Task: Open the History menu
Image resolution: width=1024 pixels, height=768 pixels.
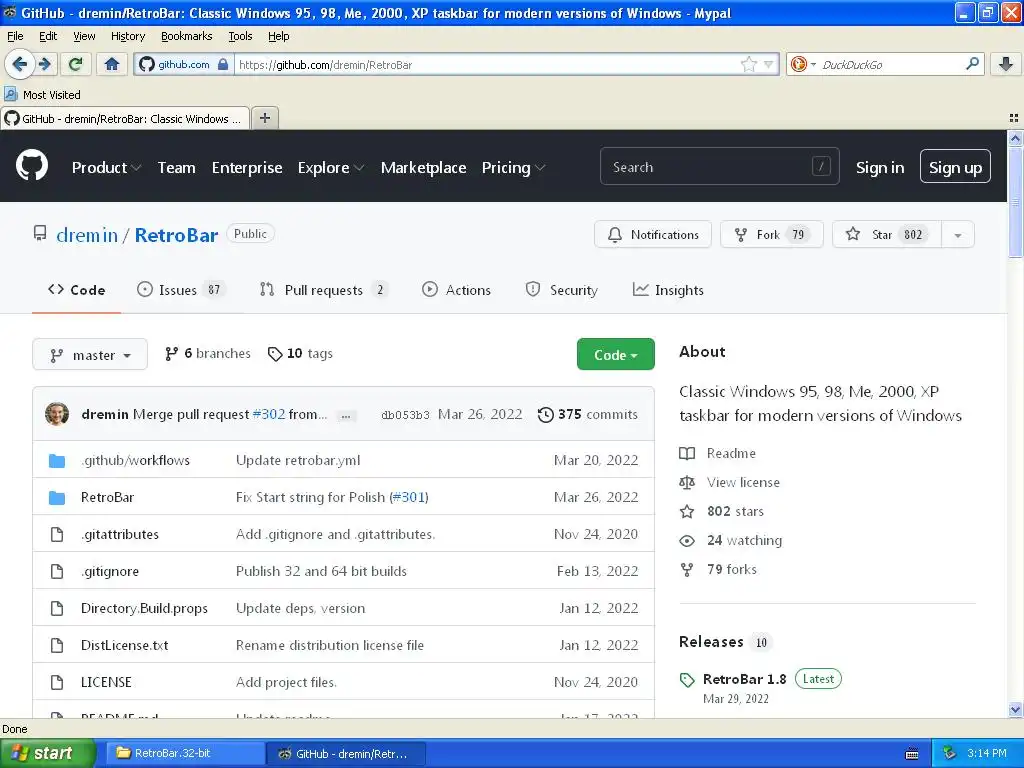Action: (x=127, y=36)
